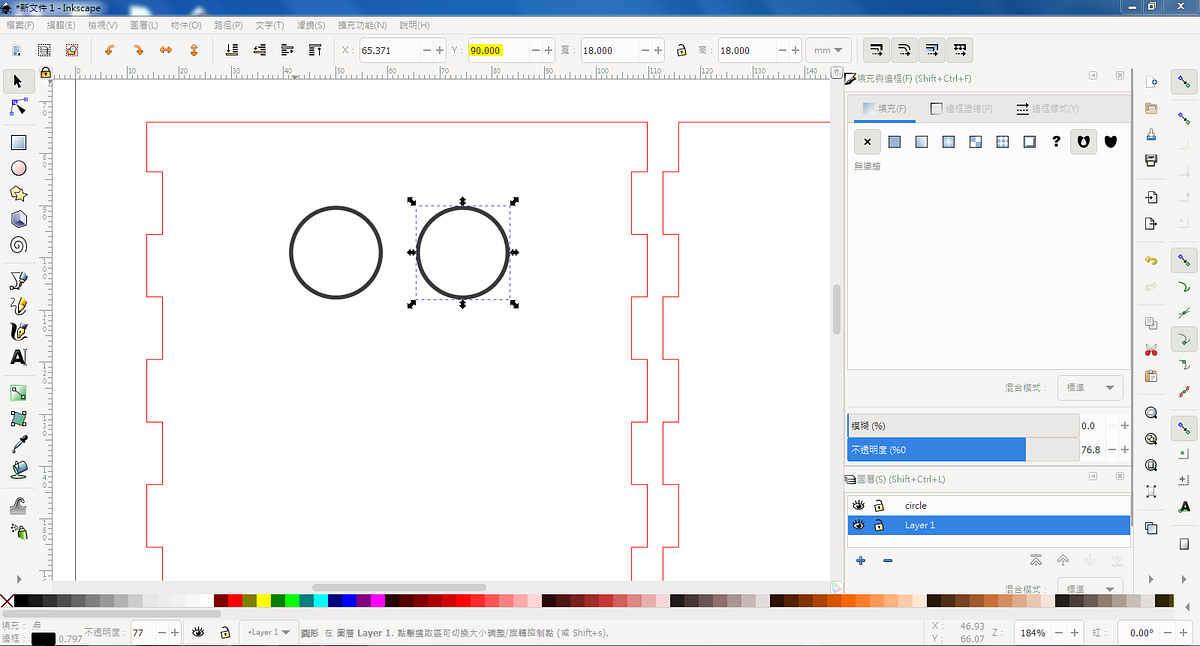This screenshot has width=1200, height=646.
Task: Click the Print document icon
Action: pyautogui.click(x=1151, y=160)
